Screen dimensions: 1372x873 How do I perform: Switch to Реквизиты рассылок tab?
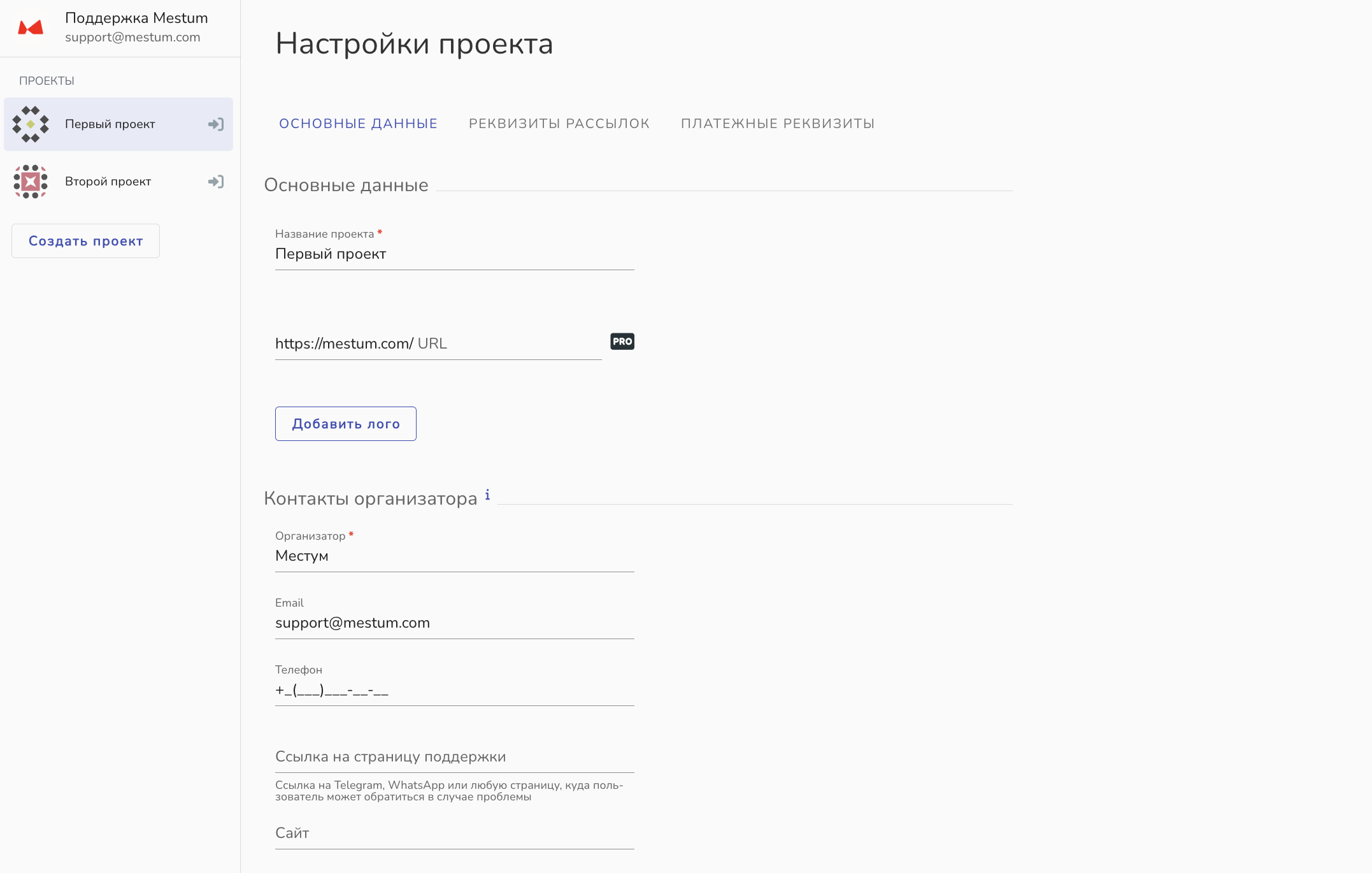(559, 124)
